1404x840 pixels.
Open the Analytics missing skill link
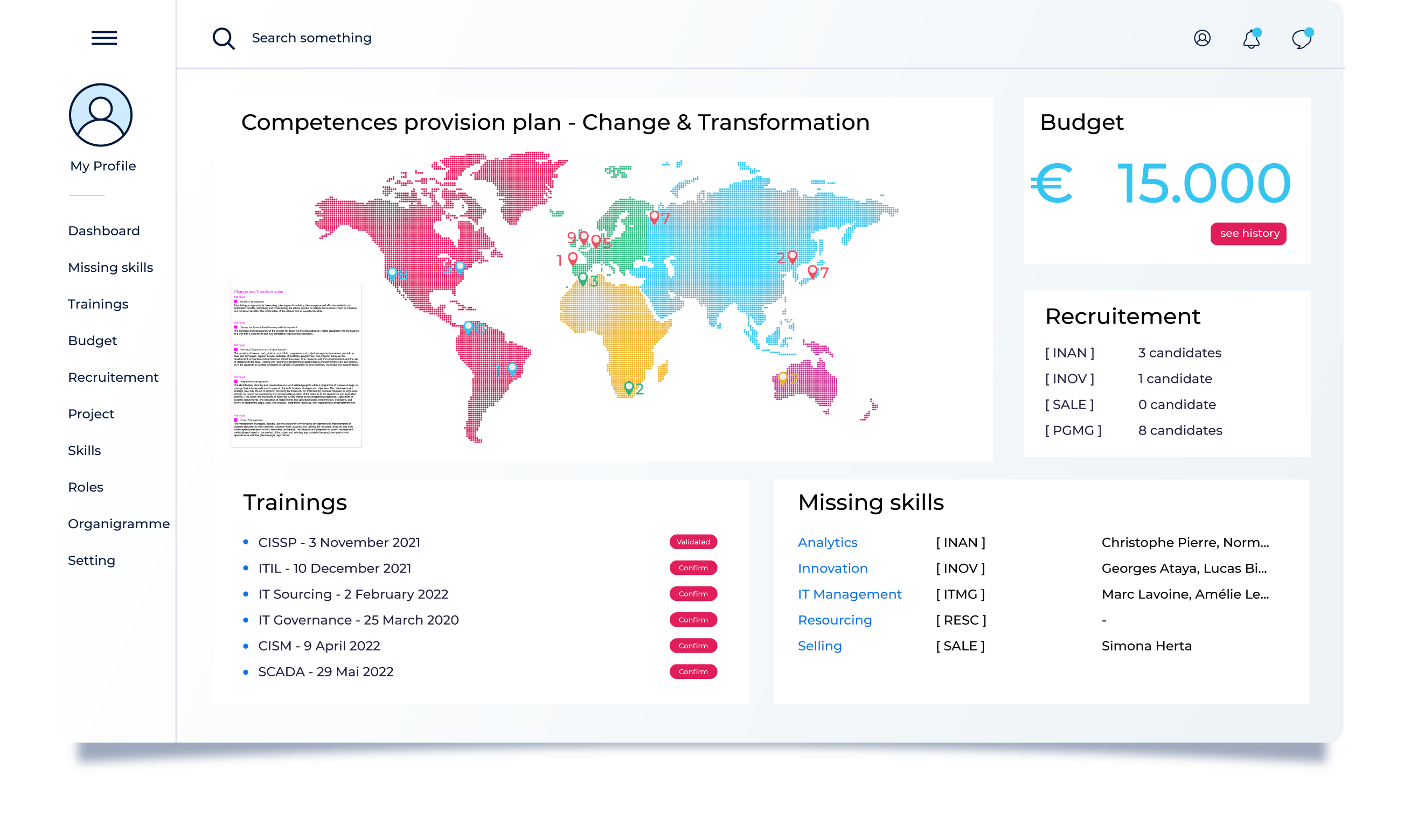pyautogui.click(x=827, y=542)
